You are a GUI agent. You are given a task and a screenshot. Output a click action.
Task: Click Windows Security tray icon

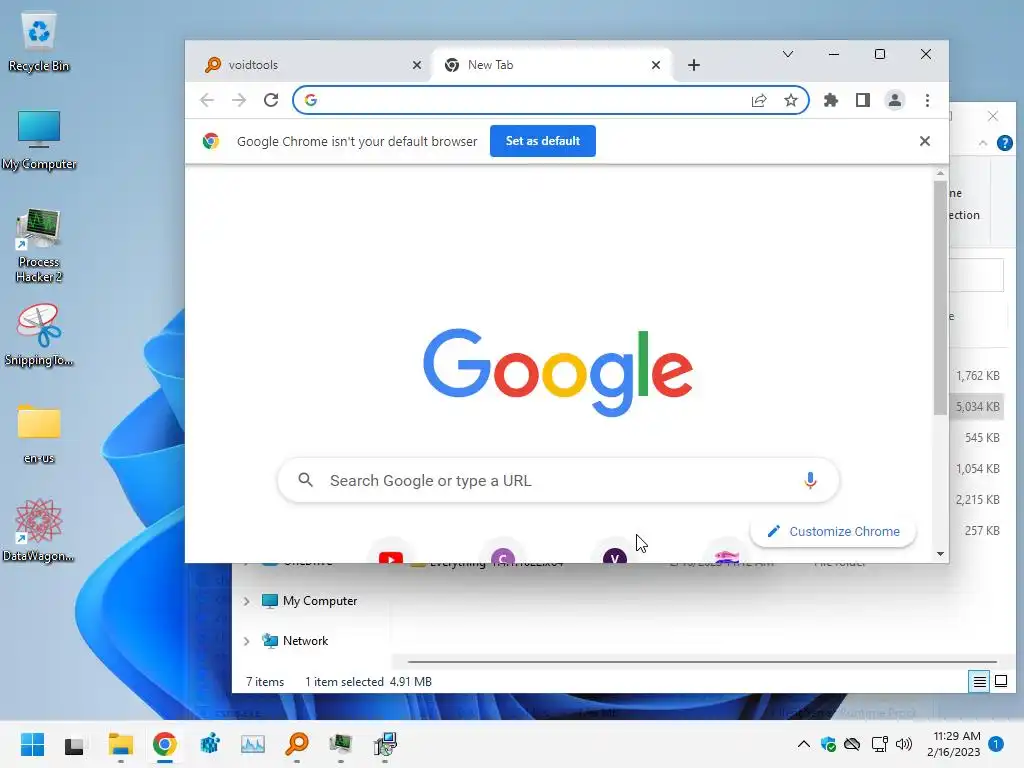pos(828,744)
